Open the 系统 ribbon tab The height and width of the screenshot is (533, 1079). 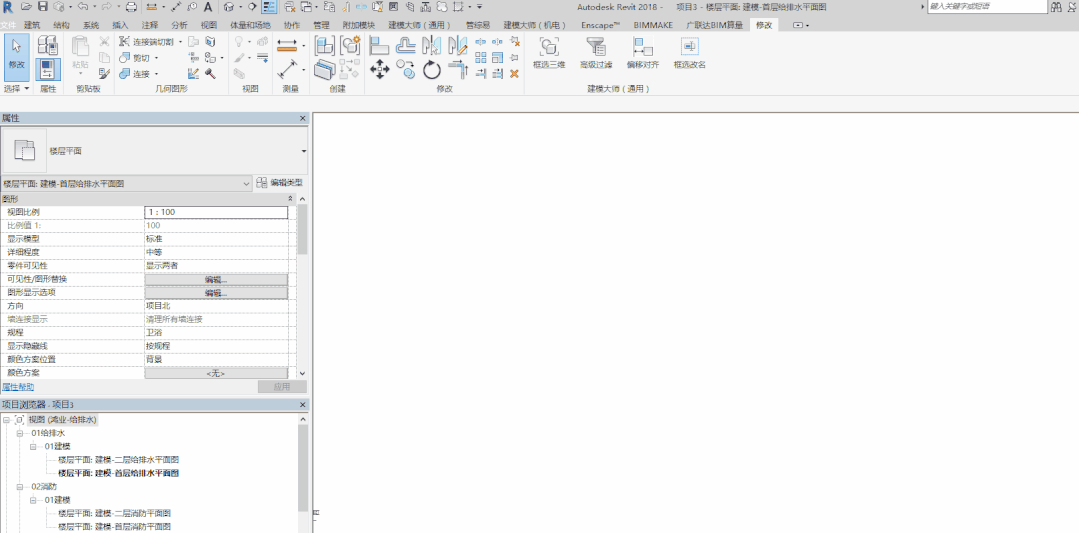point(90,25)
